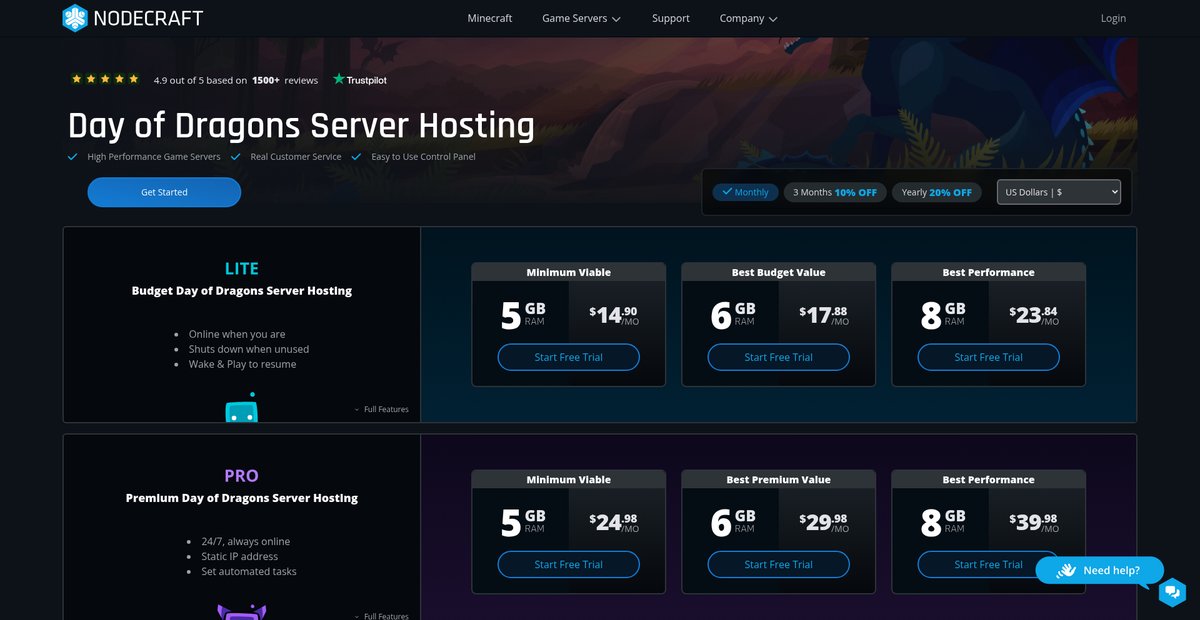
Task: Click the Nodecraft logo icon
Action: point(75,18)
